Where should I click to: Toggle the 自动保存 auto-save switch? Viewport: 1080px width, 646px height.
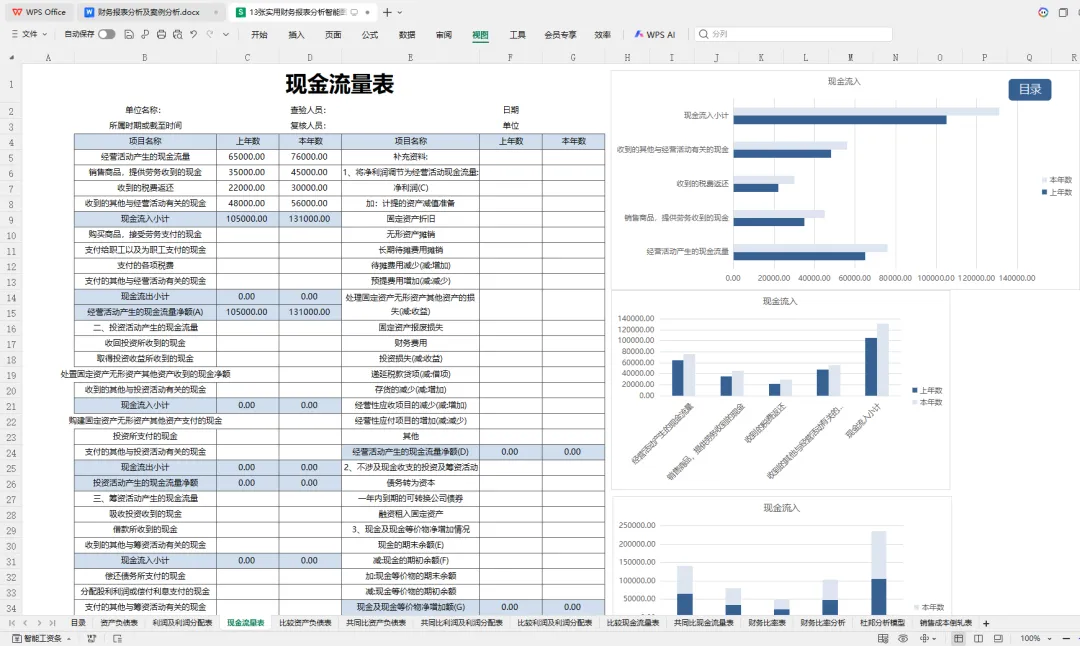[106, 34]
